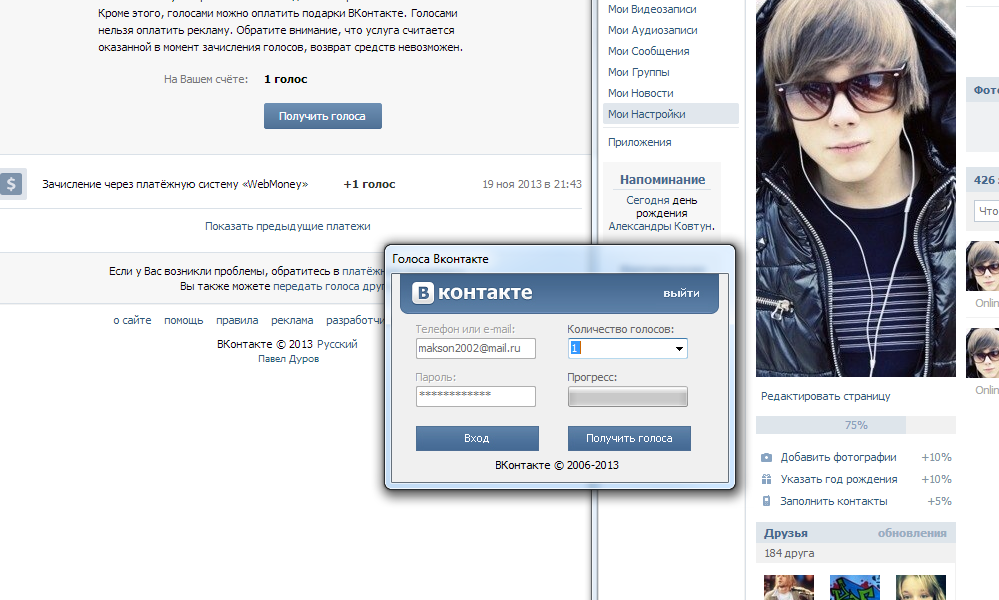Viewport: 999px width, 600px height.
Task: Open the помощь footer link
Action: (x=183, y=320)
